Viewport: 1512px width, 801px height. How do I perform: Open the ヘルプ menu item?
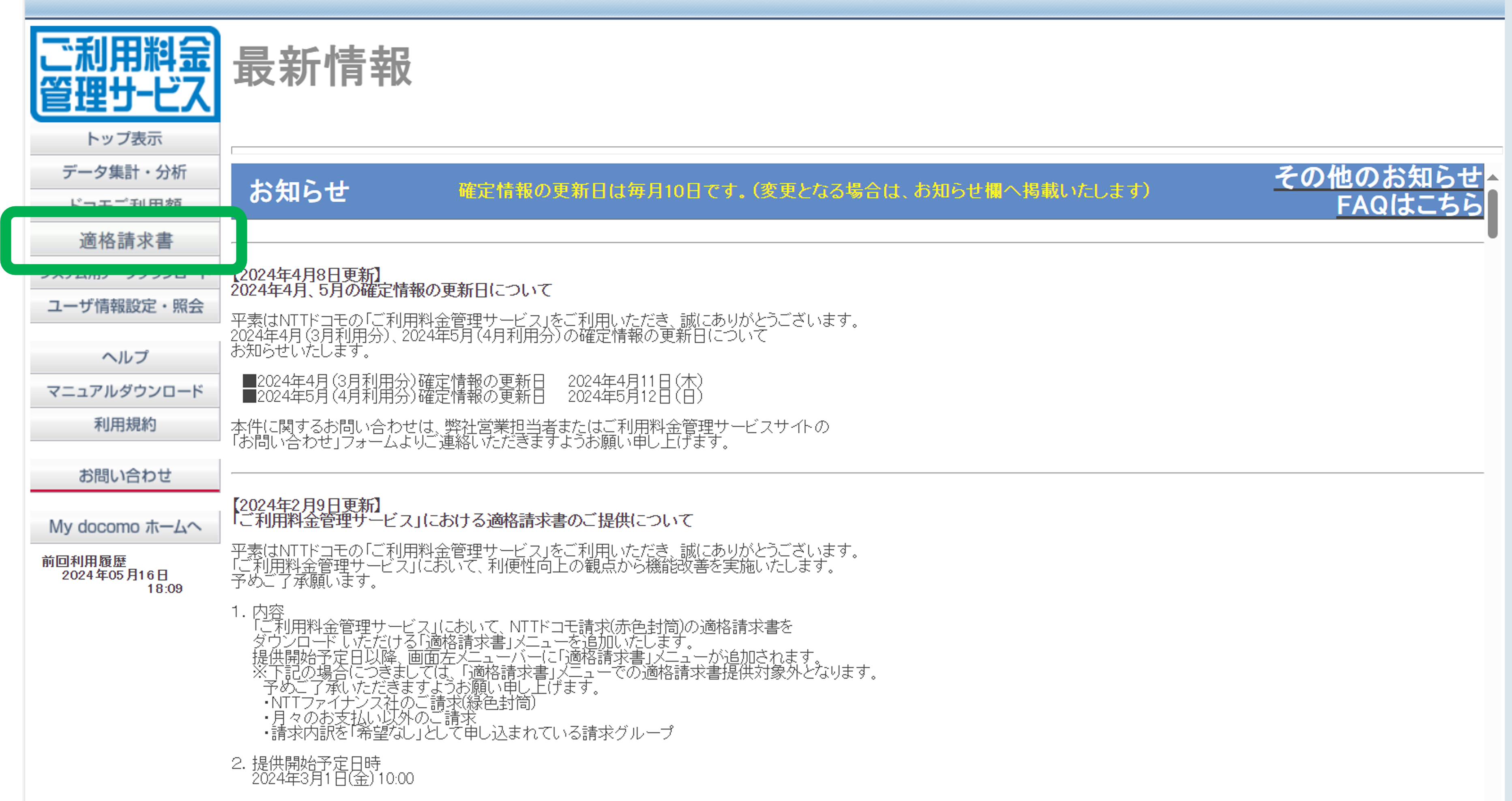point(125,357)
